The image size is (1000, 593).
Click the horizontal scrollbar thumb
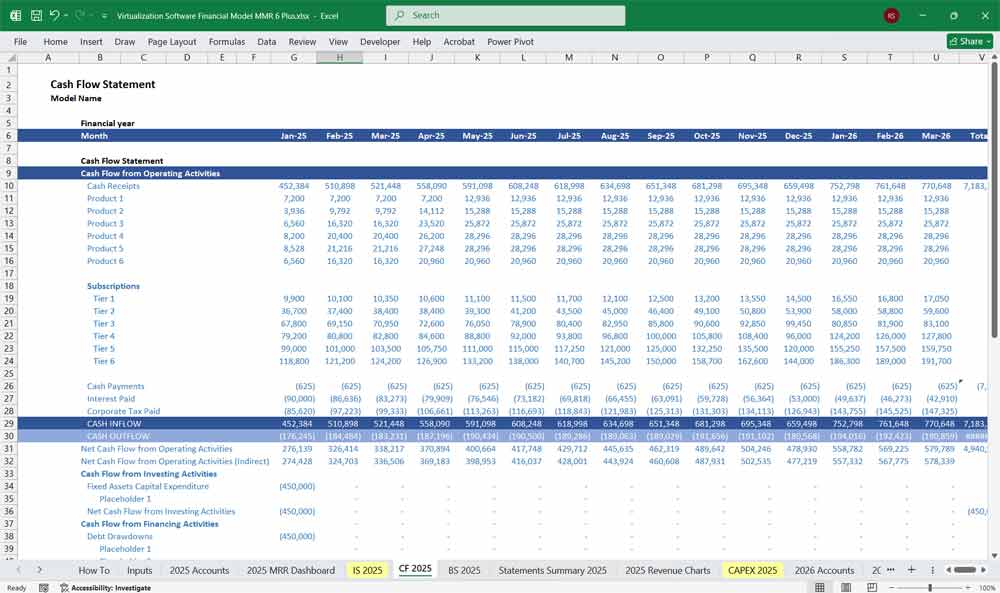point(964,569)
